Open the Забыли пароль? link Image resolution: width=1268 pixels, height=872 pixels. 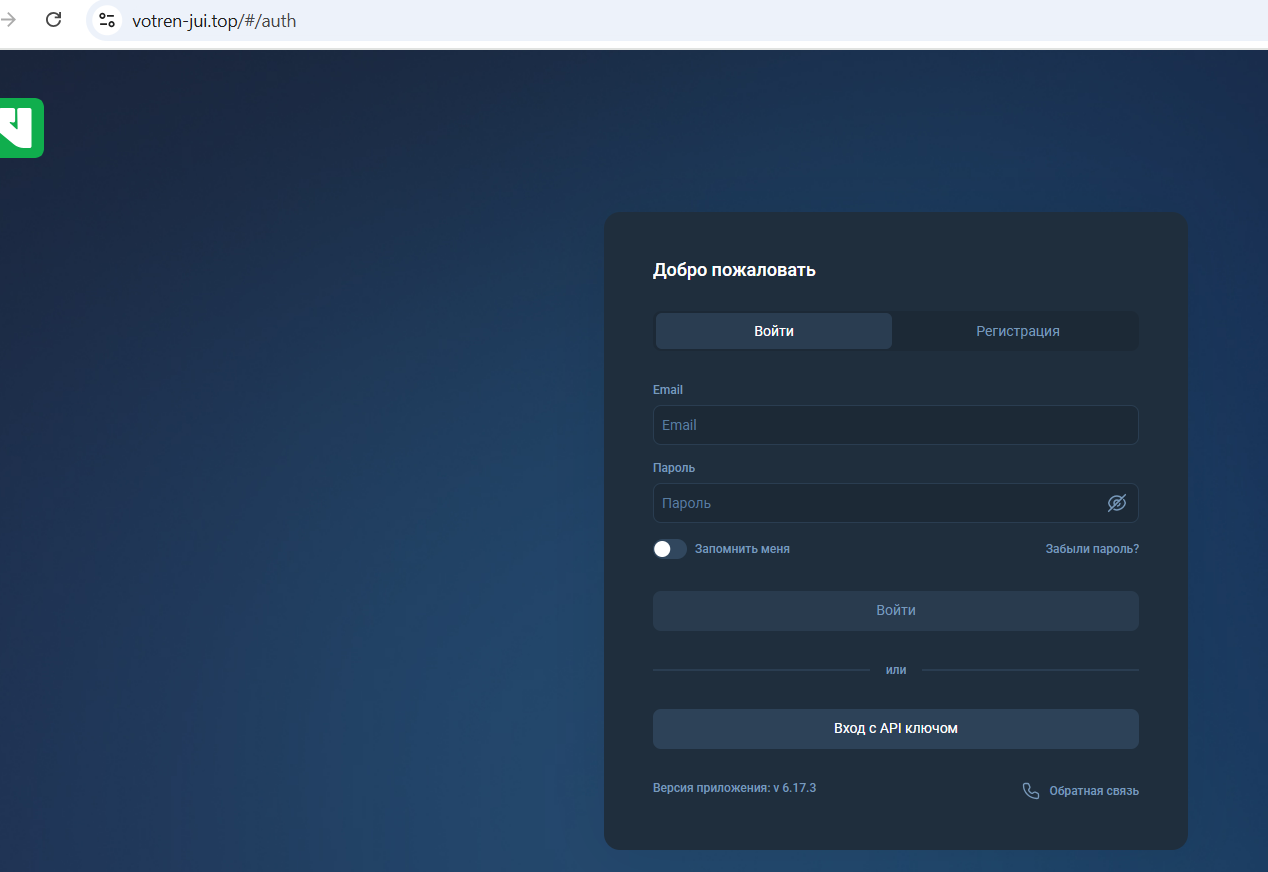click(x=1092, y=549)
